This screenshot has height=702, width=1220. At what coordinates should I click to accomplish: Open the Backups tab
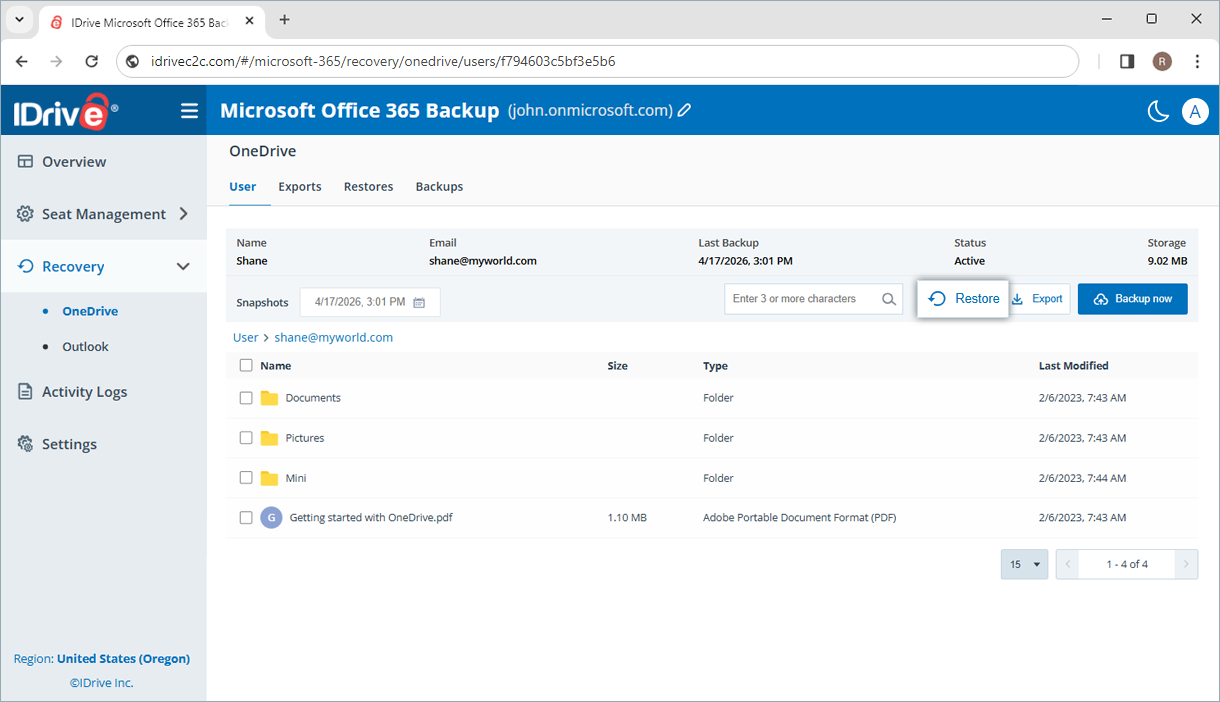tap(439, 187)
